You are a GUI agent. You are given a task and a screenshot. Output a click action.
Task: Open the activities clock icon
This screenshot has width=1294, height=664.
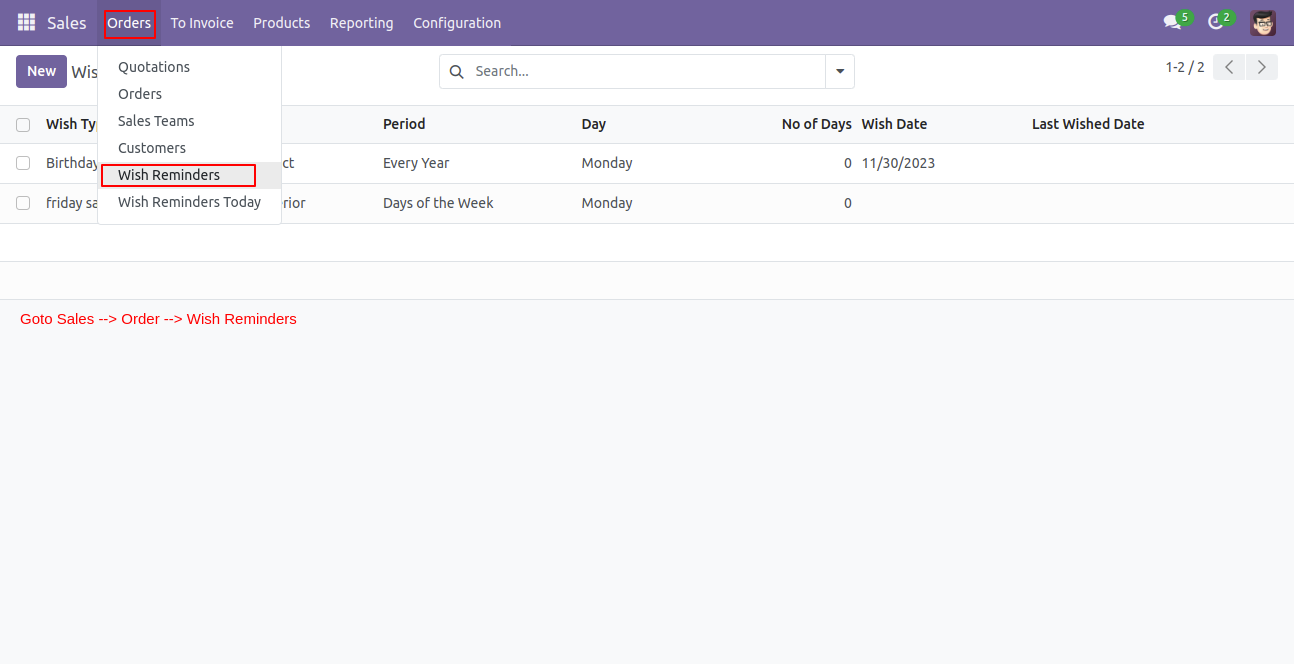[1216, 22]
